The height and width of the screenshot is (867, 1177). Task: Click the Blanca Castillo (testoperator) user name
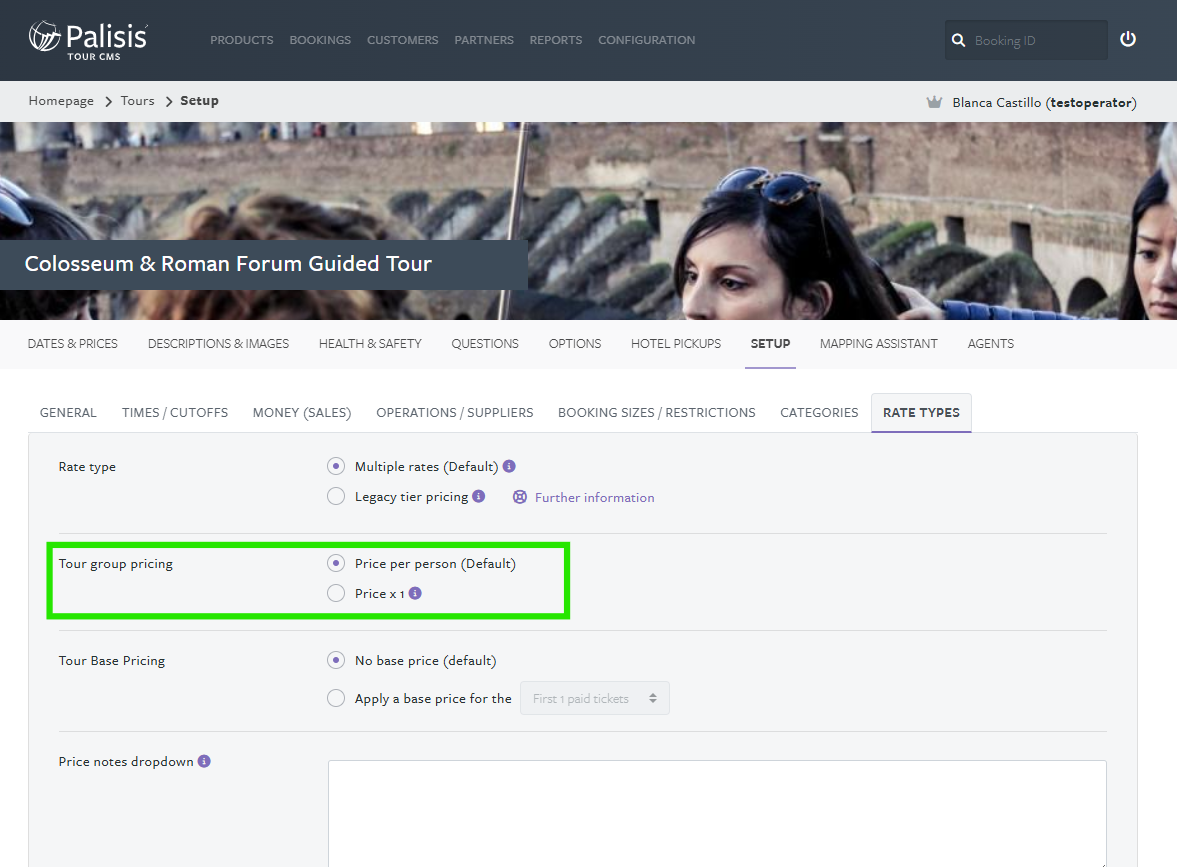1044,102
